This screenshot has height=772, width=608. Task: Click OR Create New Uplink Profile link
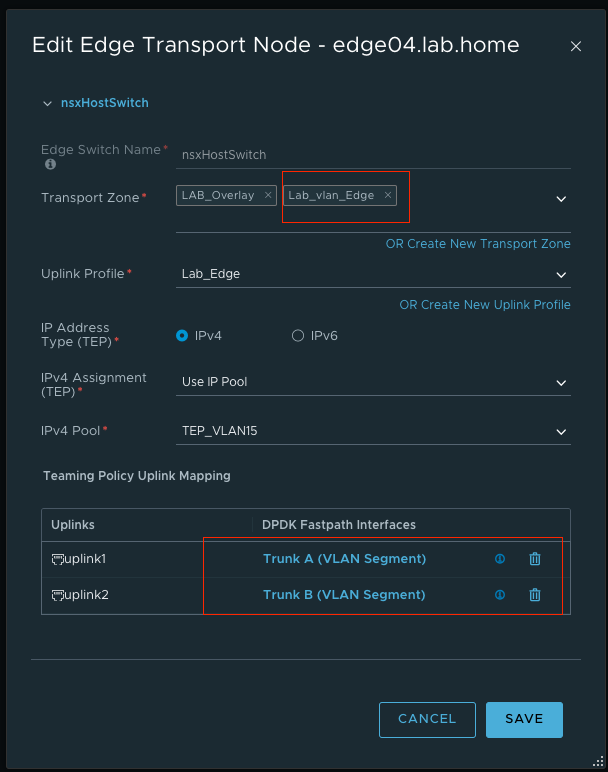pos(484,305)
